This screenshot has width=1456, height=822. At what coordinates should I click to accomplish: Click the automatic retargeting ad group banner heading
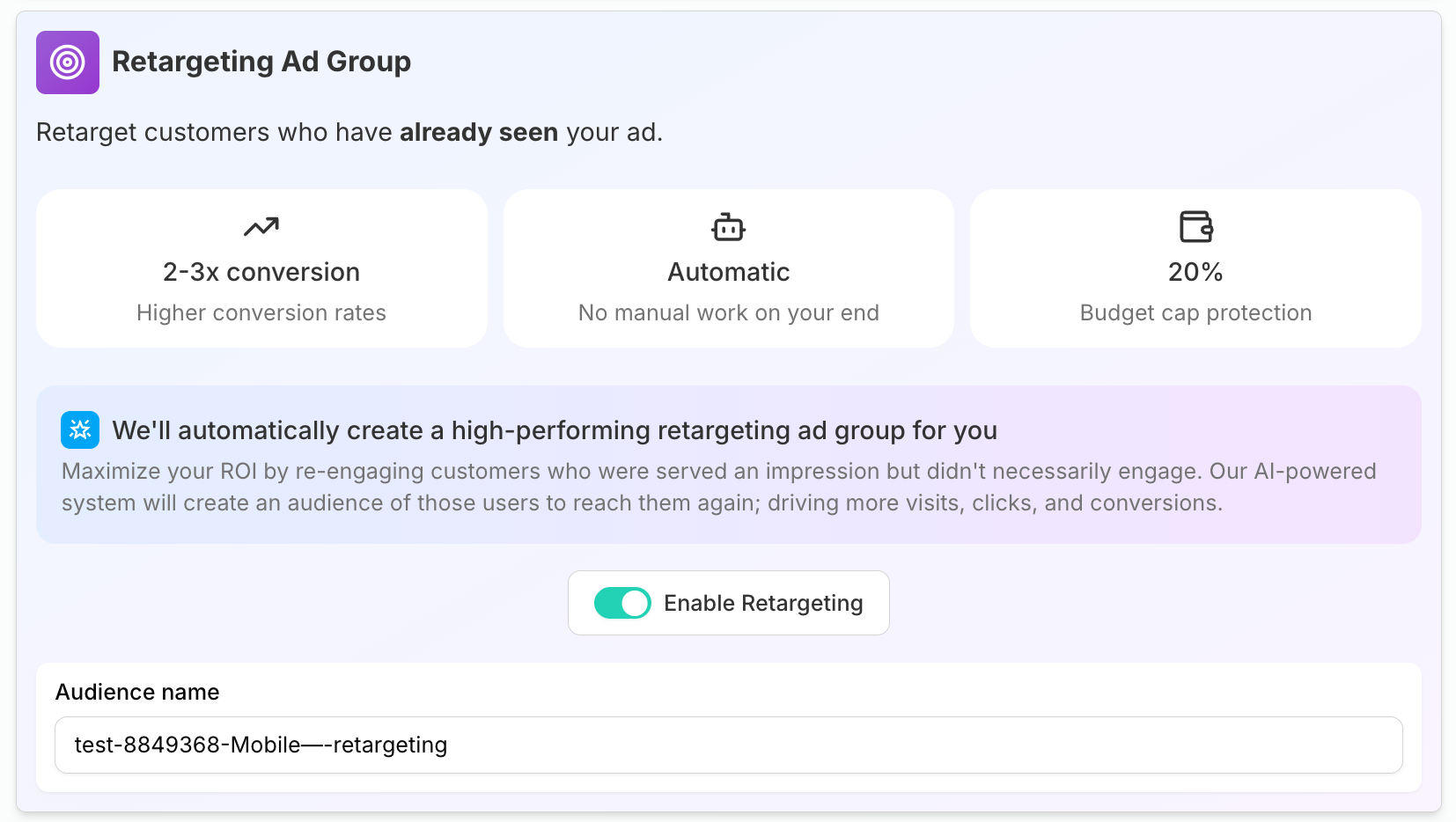click(x=555, y=430)
